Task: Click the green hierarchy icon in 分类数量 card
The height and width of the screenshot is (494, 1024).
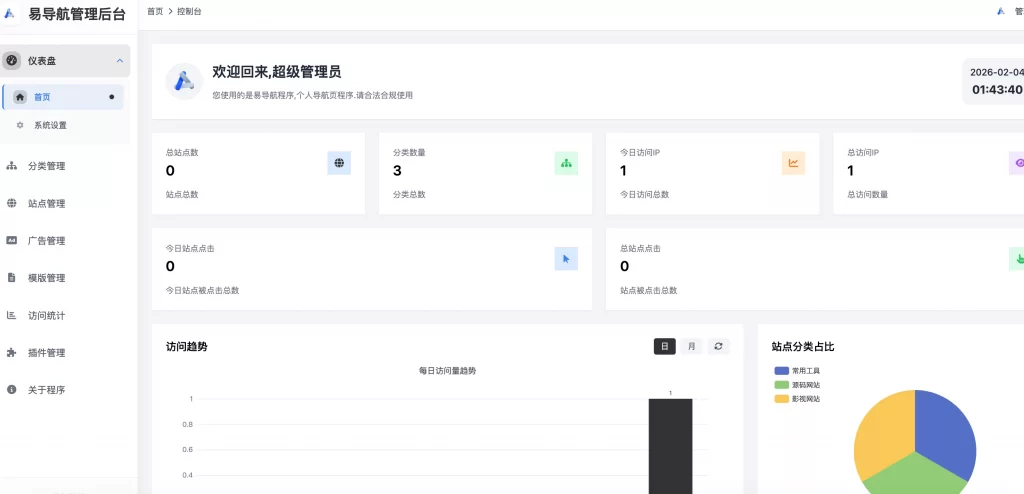Action: click(x=566, y=163)
